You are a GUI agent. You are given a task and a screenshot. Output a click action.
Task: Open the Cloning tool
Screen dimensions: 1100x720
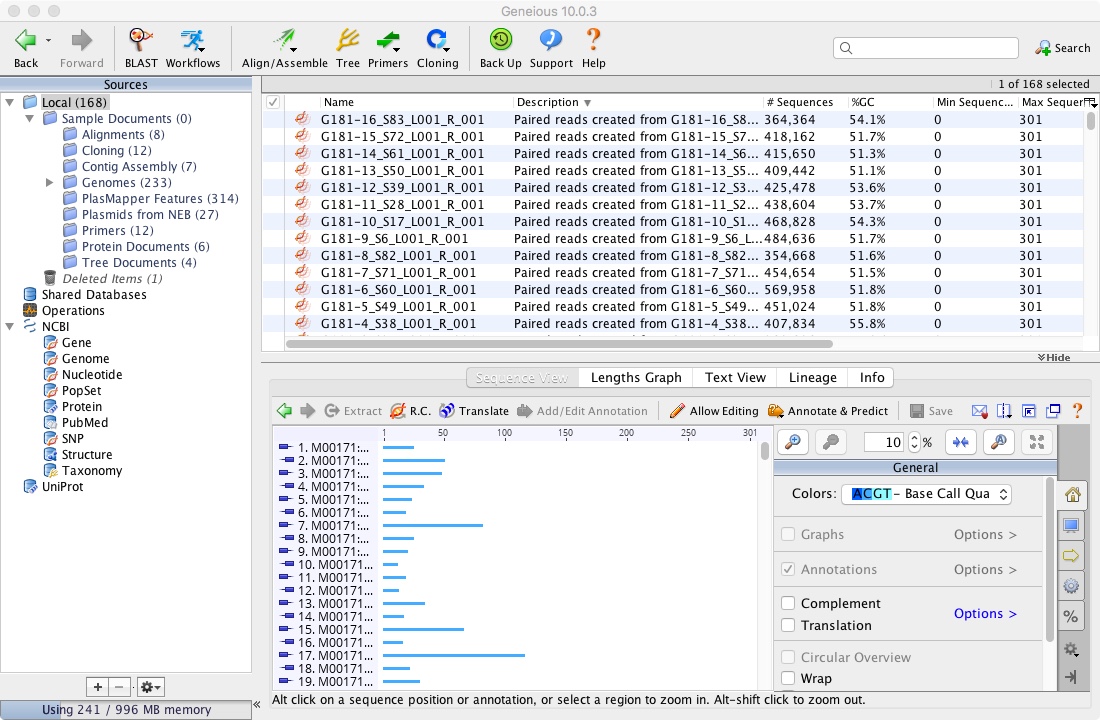pyautogui.click(x=437, y=41)
